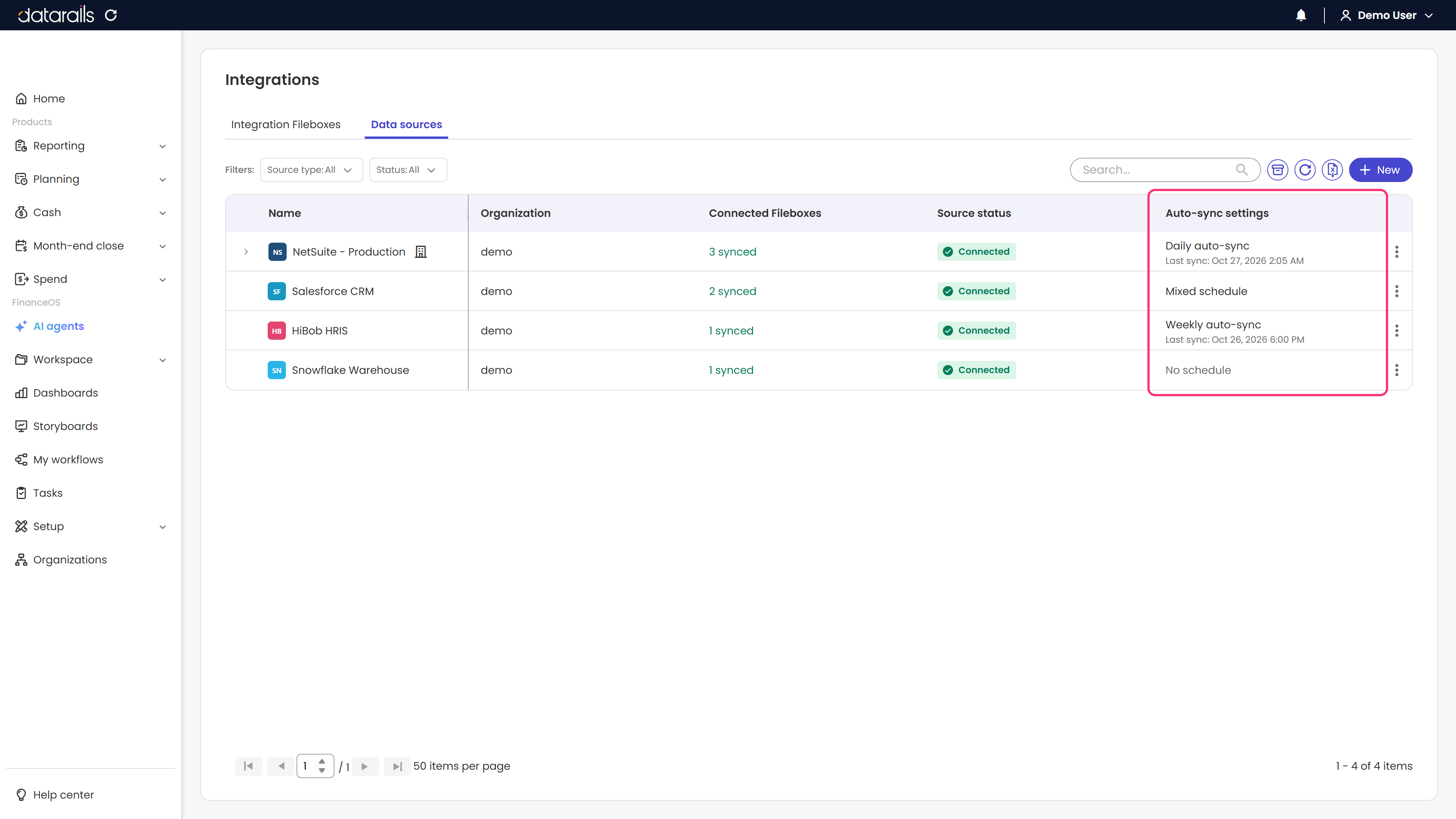Switch to the Integration Fileboxes tab
Viewport: 1456px width, 819px height.
pyautogui.click(x=286, y=124)
